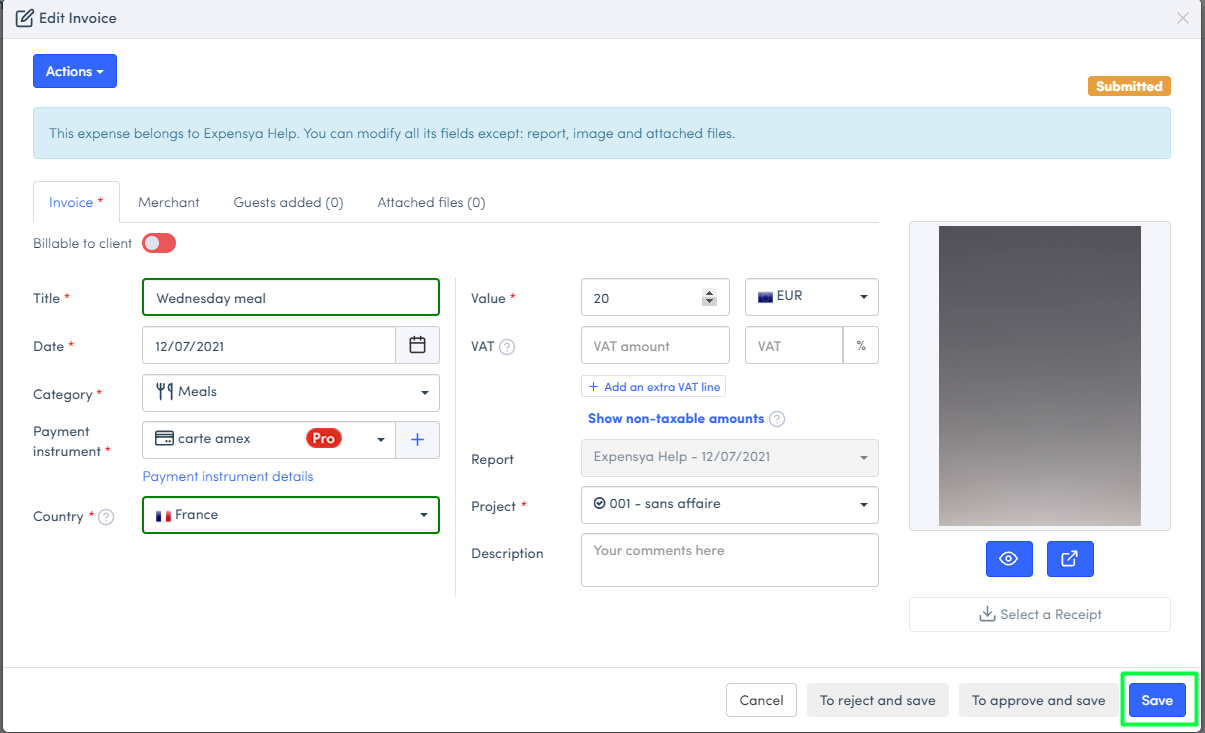Open receipt in new window icon
Screen dimensions: 1205x733
tap(1069, 559)
